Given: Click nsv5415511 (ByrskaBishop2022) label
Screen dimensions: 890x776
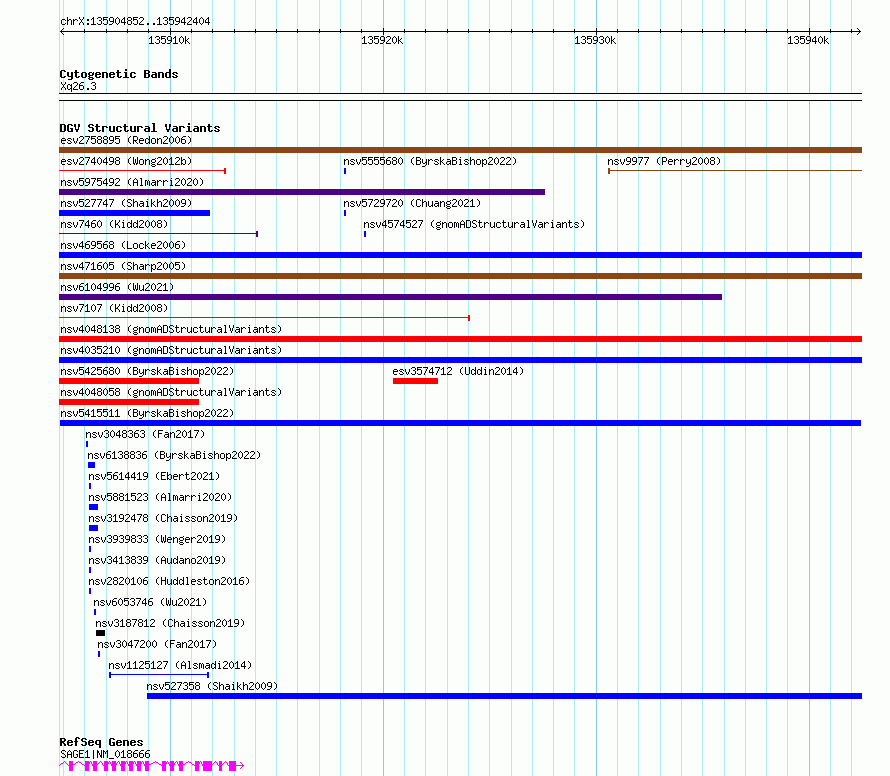Looking at the screenshot, I should 147,413.
